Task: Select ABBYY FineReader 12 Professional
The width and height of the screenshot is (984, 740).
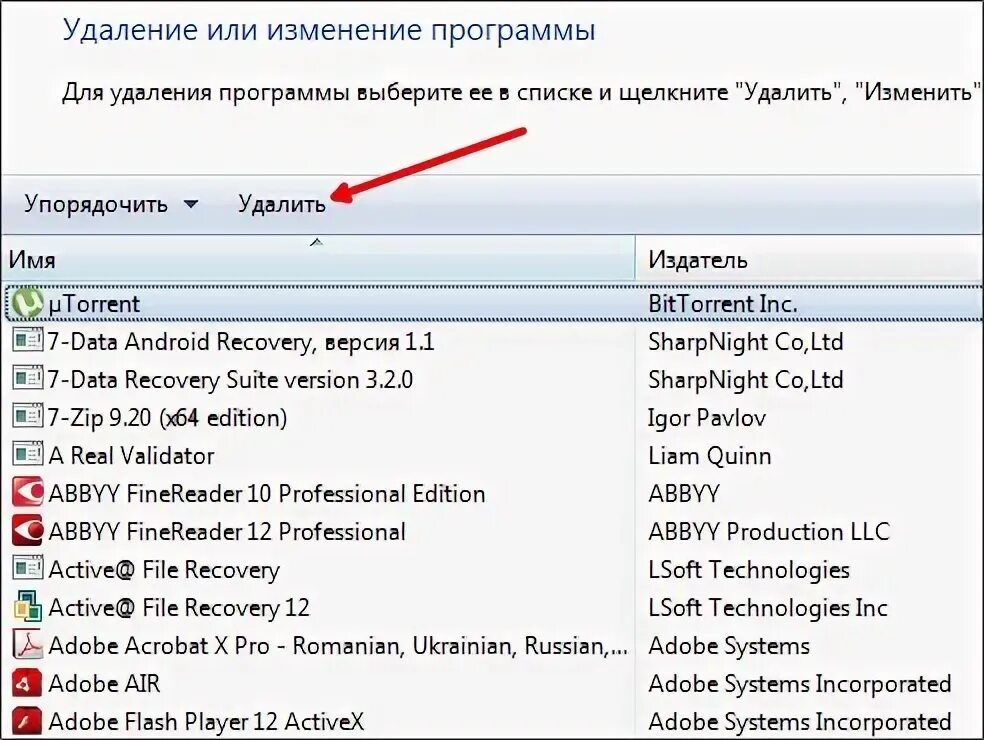Action: click(227, 532)
